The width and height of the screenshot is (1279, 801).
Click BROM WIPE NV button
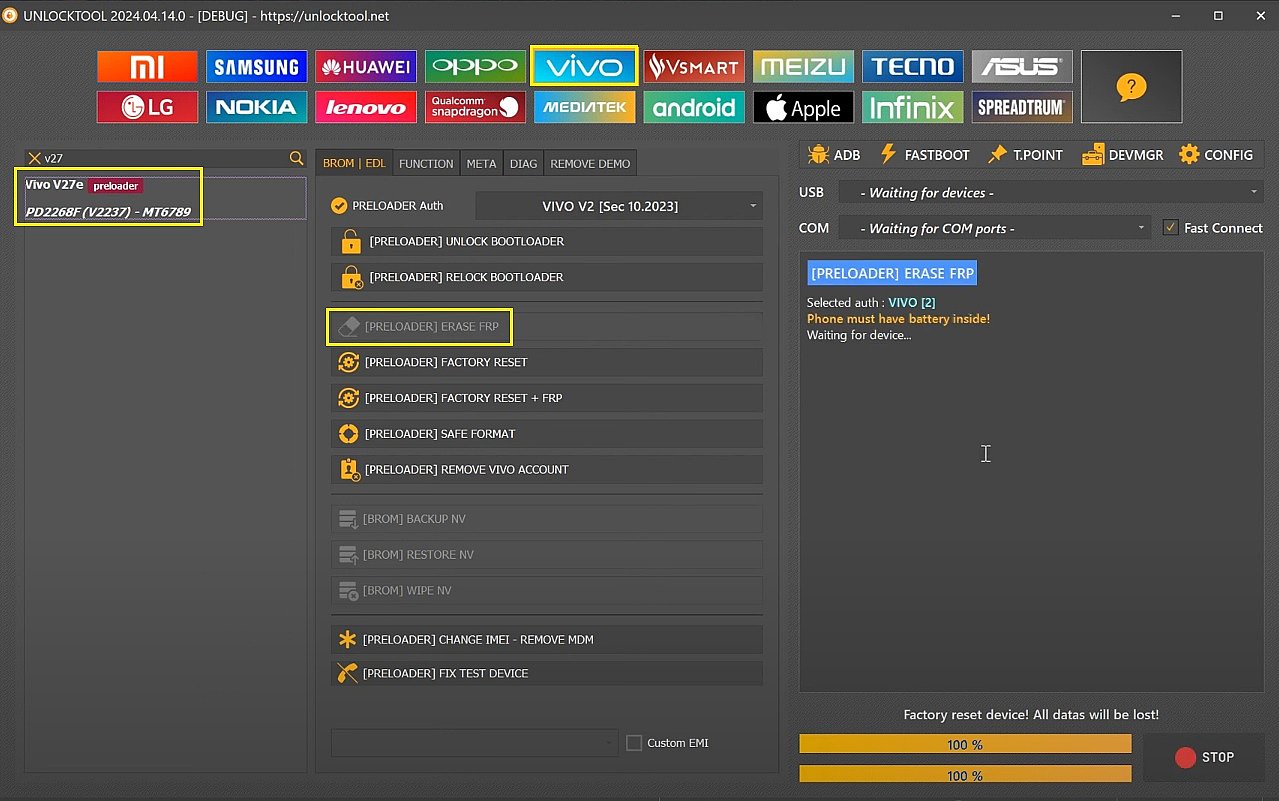[x=546, y=590]
